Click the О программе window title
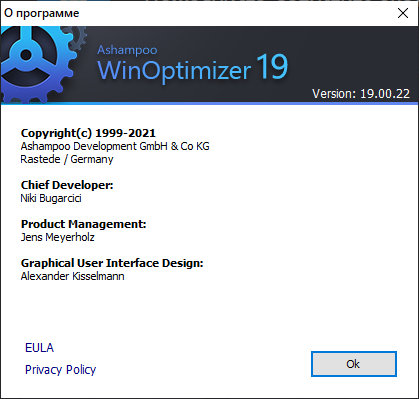This screenshot has width=419, height=399. [x=42, y=13]
